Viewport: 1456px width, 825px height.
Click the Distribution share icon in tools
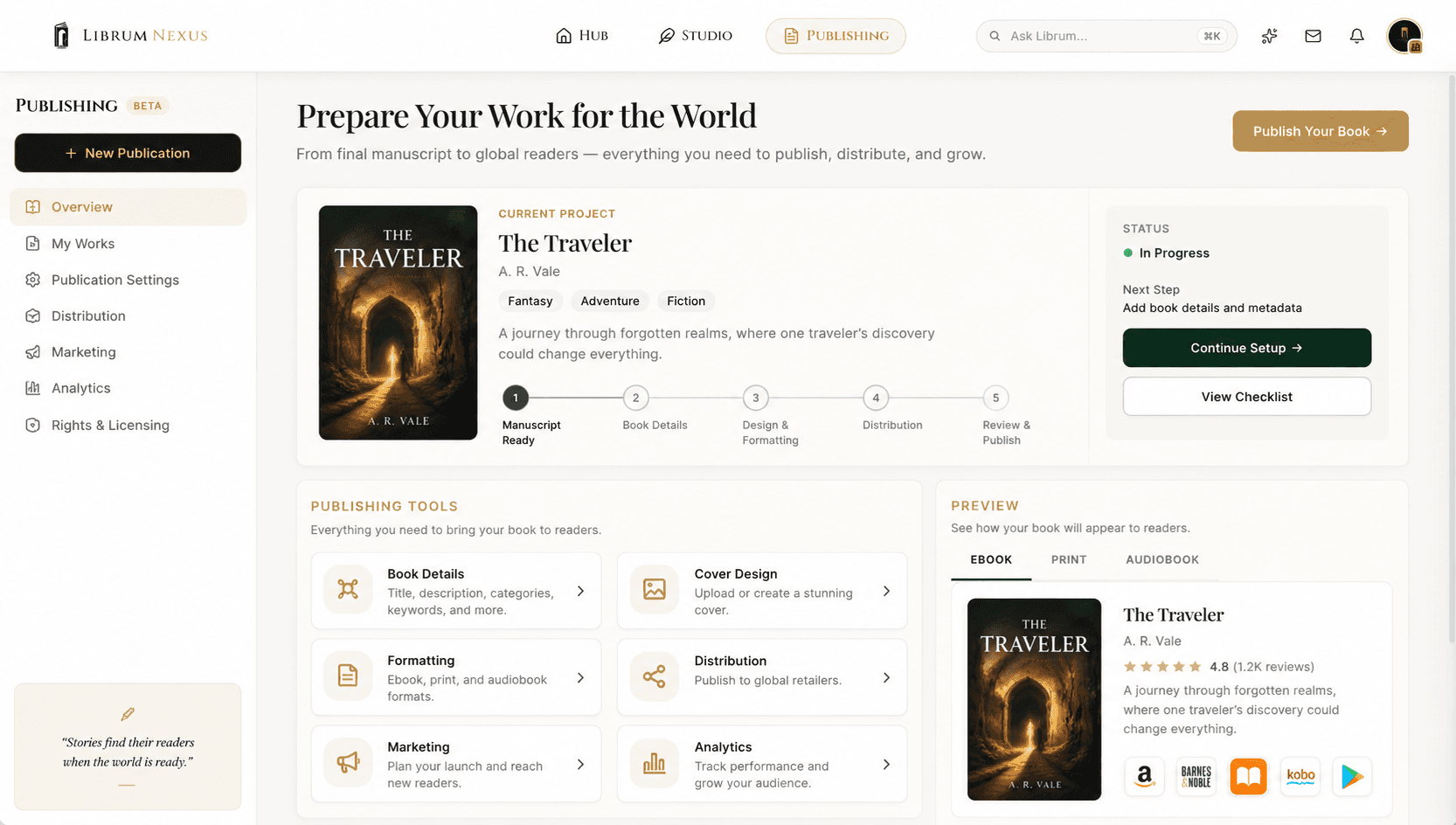click(x=655, y=676)
